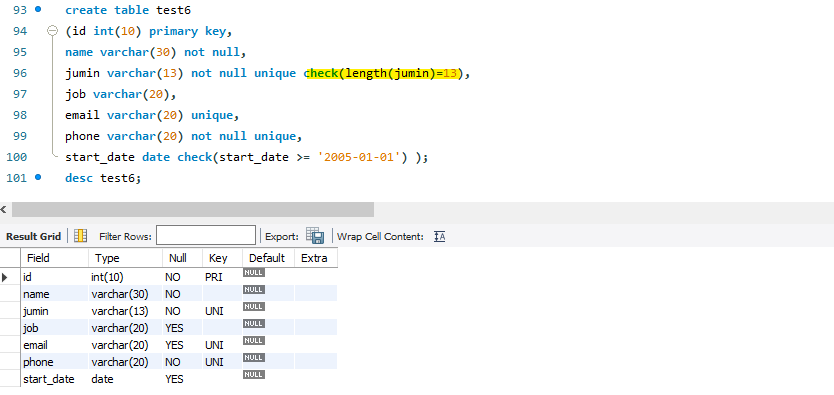Viewport: 834px width, 395px height.
Task: Click the Key column header
Action: (x=222, y=258)
